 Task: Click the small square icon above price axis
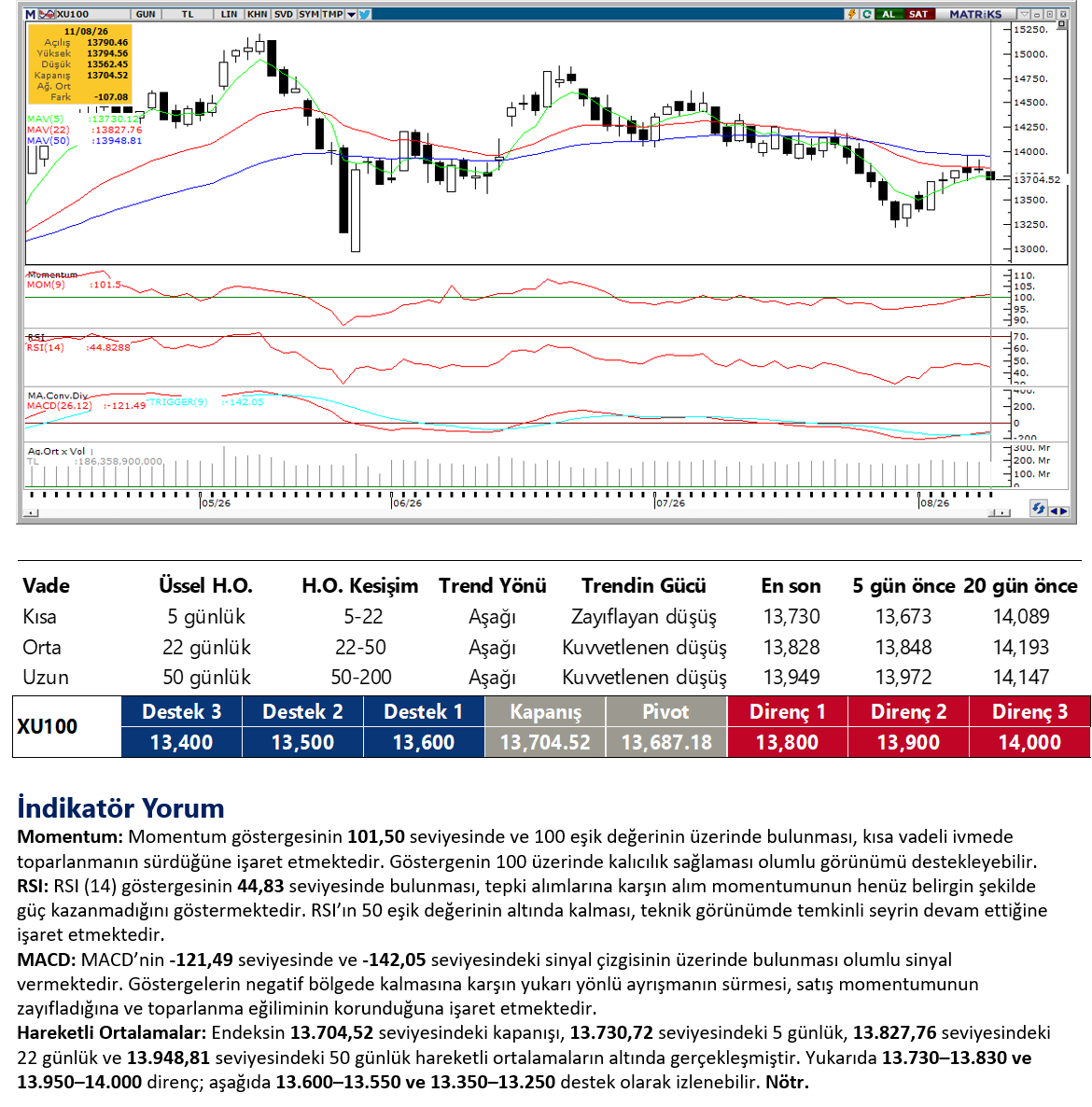tap(1061, 24)
